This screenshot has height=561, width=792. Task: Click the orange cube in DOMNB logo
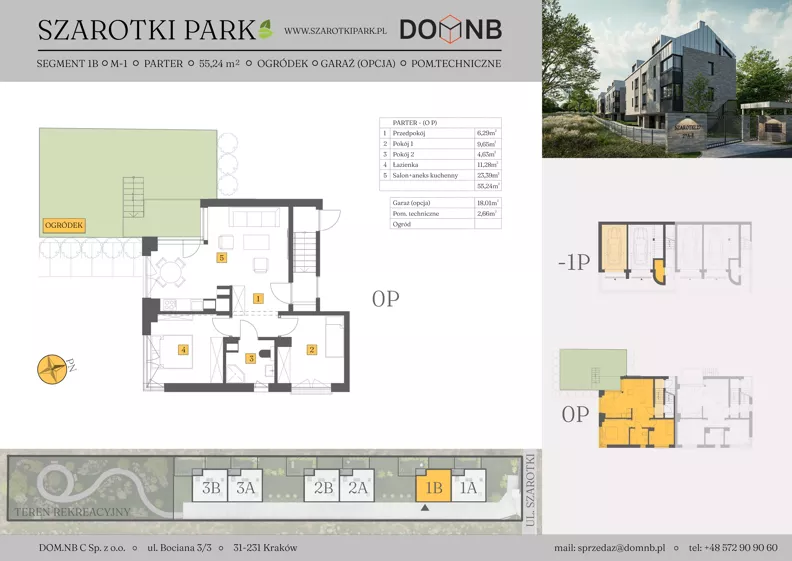[x=450, y=29]
